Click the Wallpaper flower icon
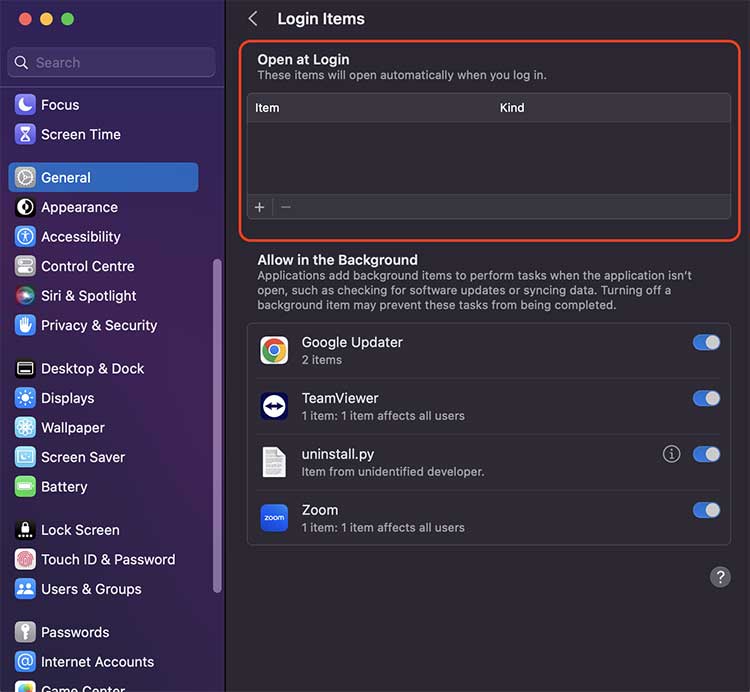 point(25,428)
